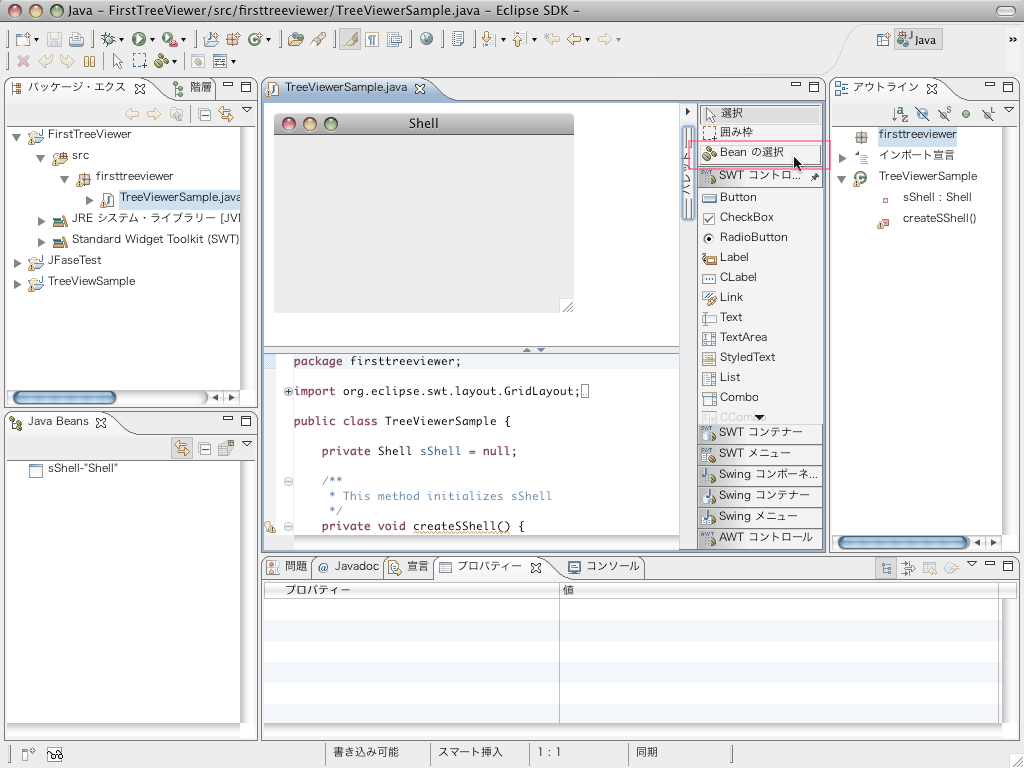The height and width of the screenshot is (768, 1024).
Task: Click the New Java Class toolbar icon
Action: pyautogui.click(x=255, y=39)
